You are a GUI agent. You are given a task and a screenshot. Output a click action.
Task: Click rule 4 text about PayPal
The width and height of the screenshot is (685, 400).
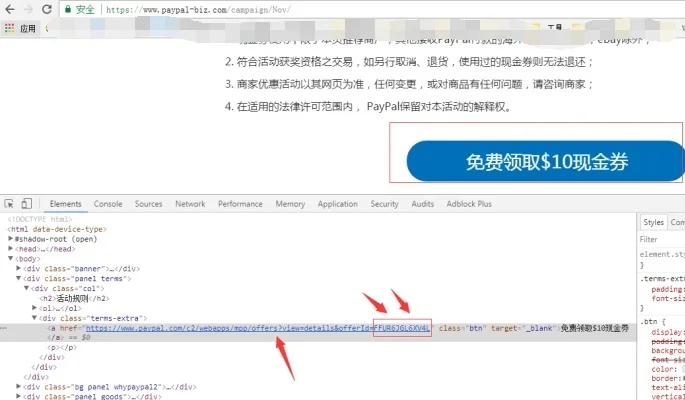click(368, 107)
